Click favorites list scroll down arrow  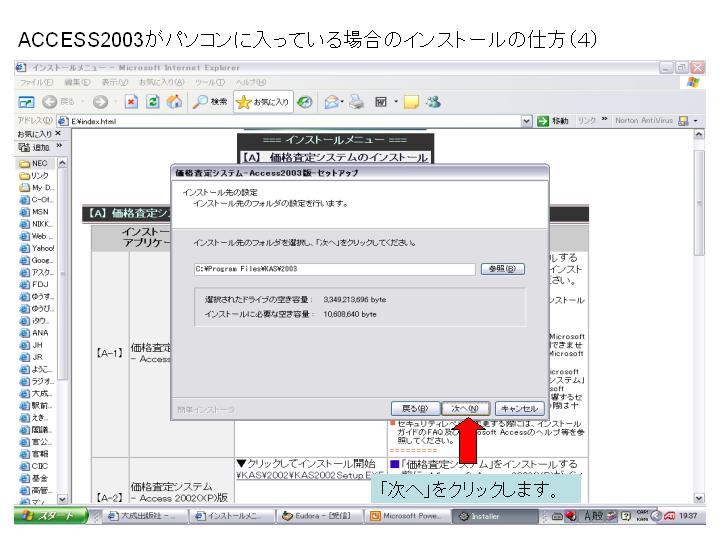pos(62,499)
